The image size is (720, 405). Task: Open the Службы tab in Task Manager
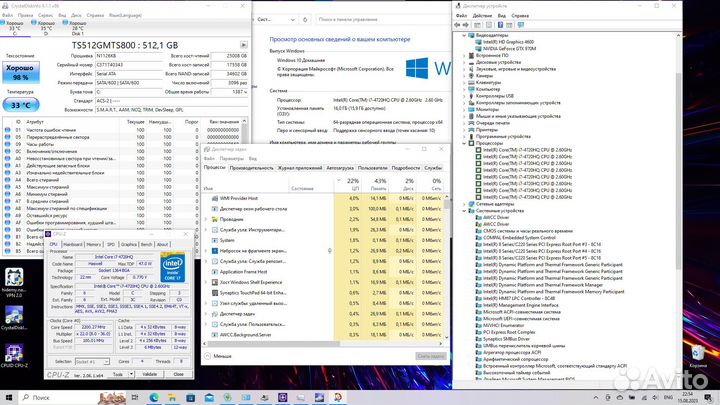click(x=433, y=168)
